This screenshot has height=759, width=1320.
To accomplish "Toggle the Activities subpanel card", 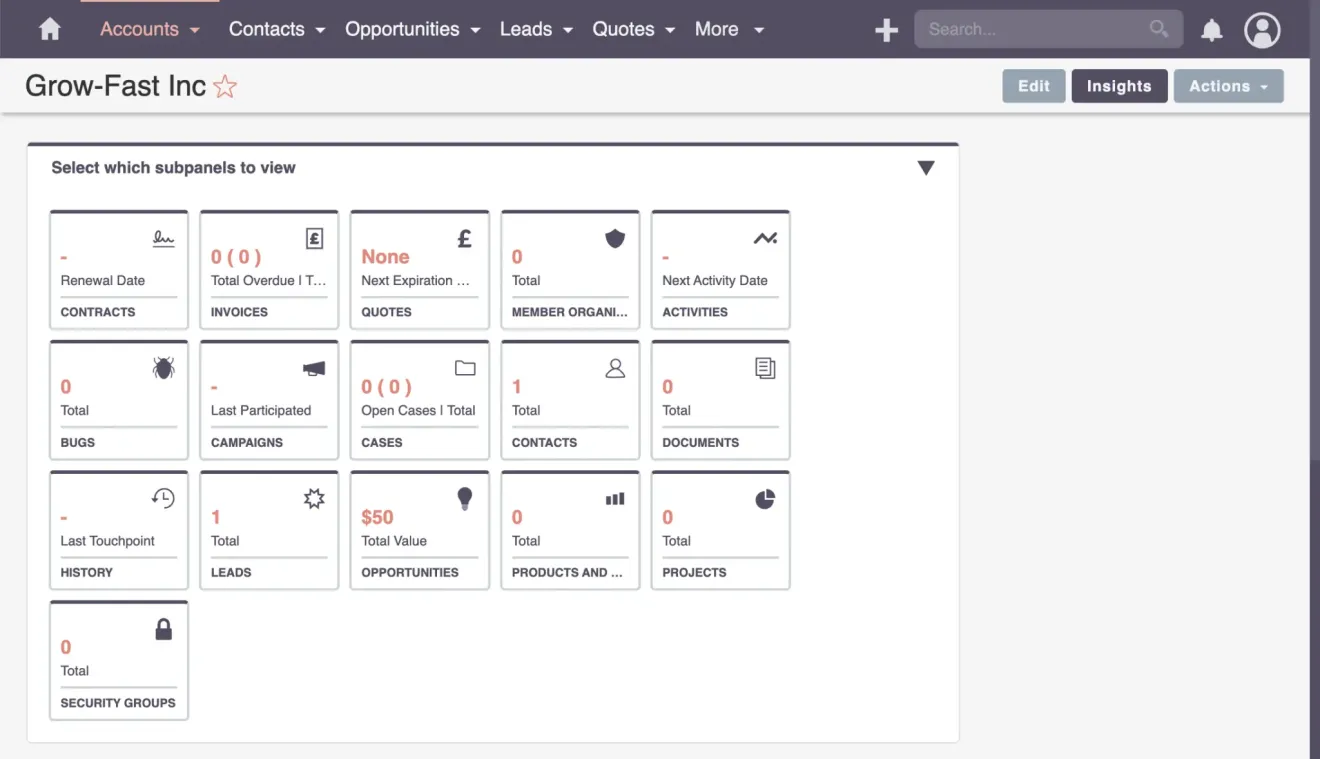I will 719,270.
